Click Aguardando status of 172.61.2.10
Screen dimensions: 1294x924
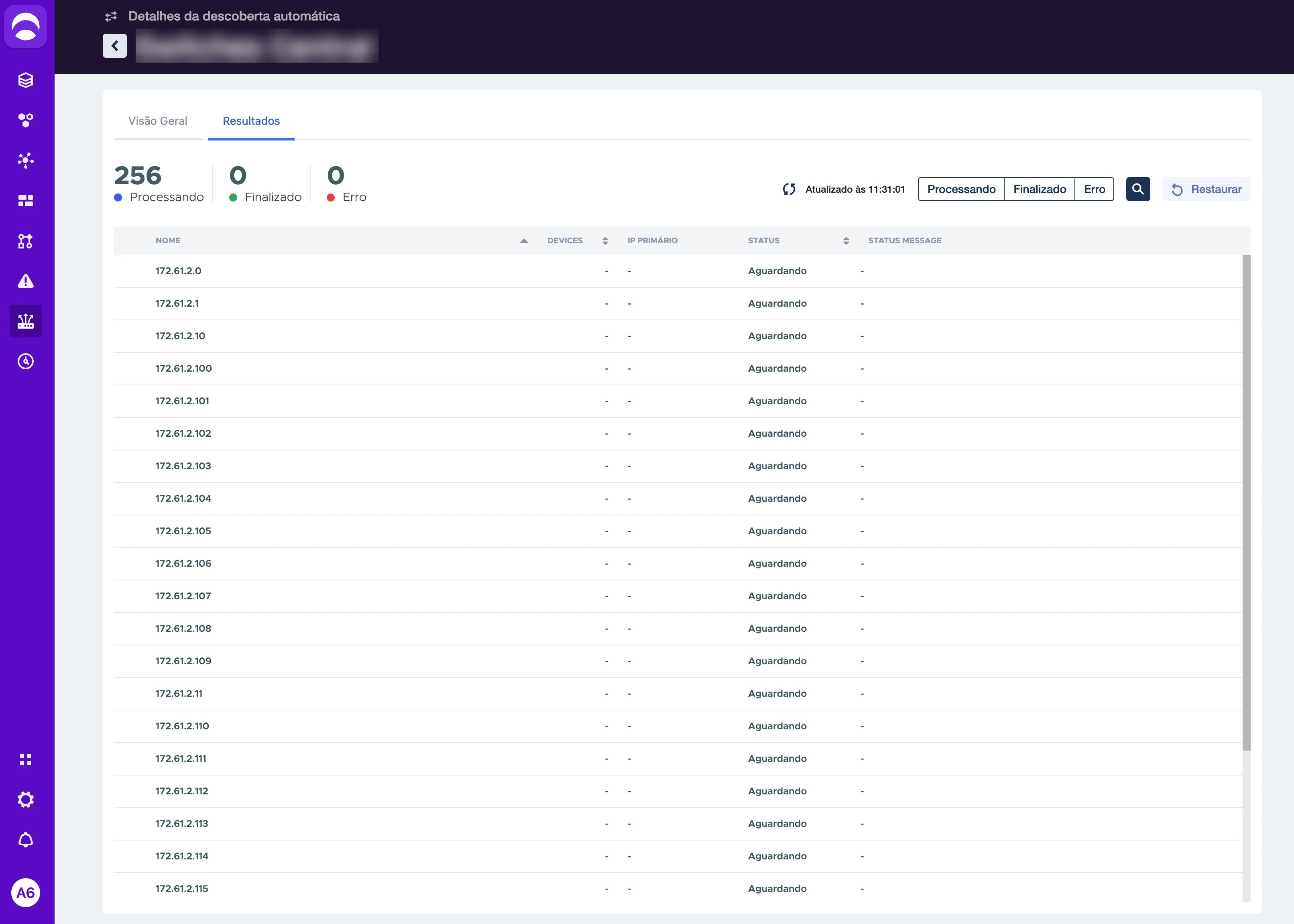pos(777,336)
